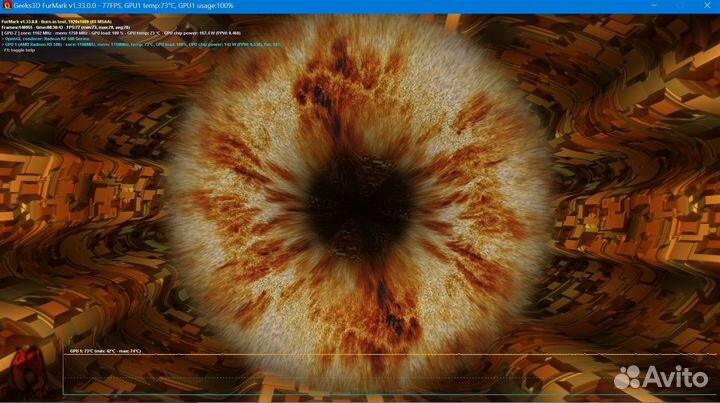Click the FurMark app icon in title bar
Screen dimensions: 720x403
click(6, 5)
